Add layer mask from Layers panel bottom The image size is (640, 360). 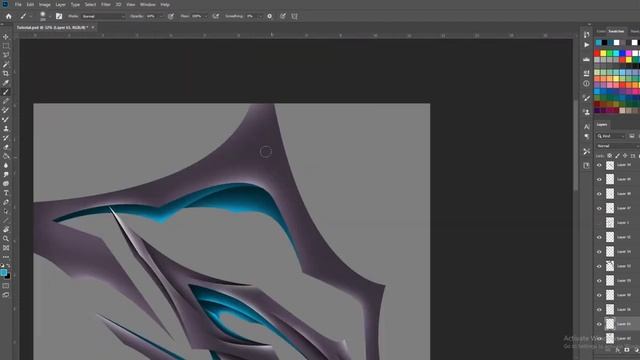tap(627, 350)
